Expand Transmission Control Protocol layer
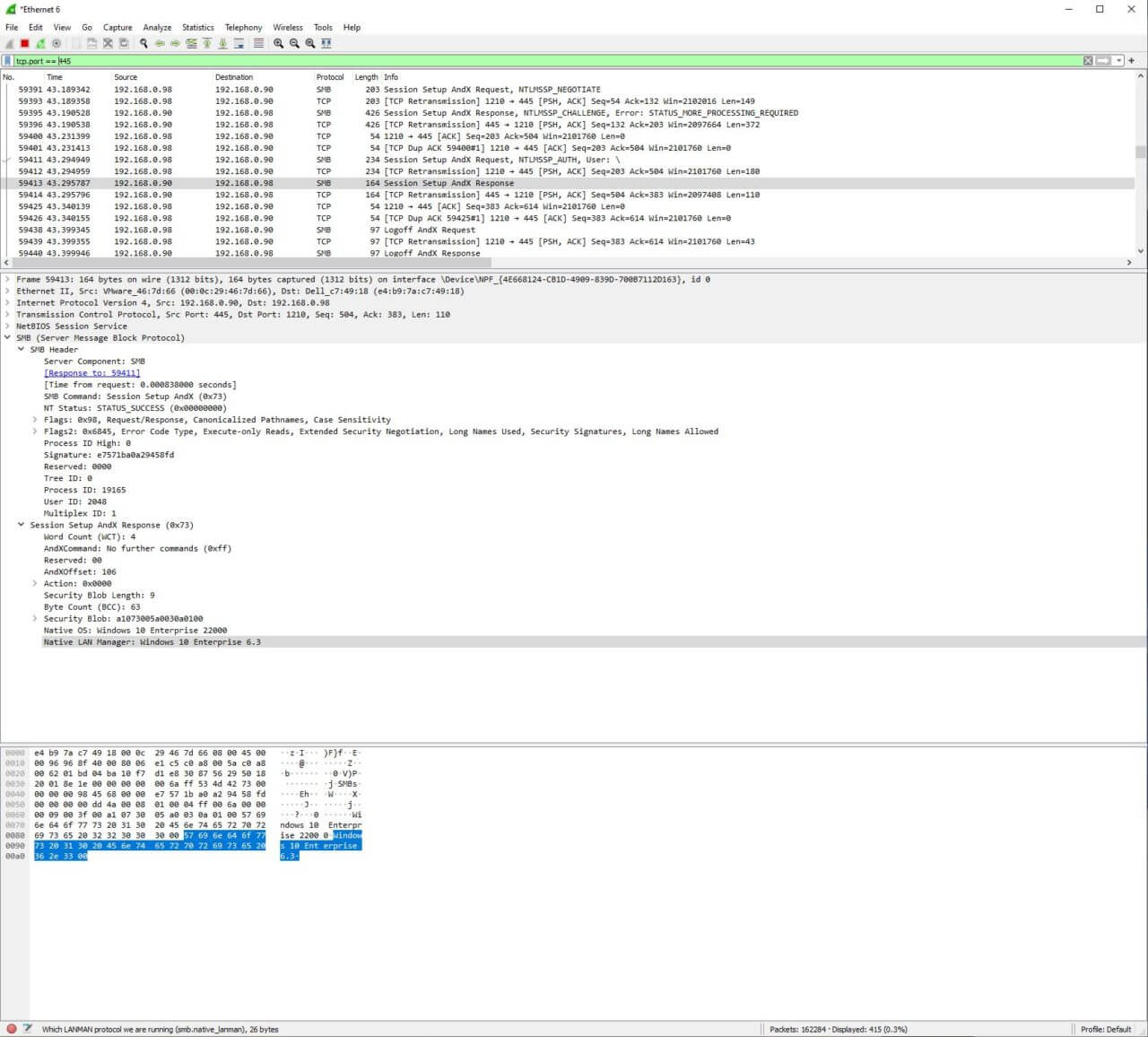 coord(8,314)
